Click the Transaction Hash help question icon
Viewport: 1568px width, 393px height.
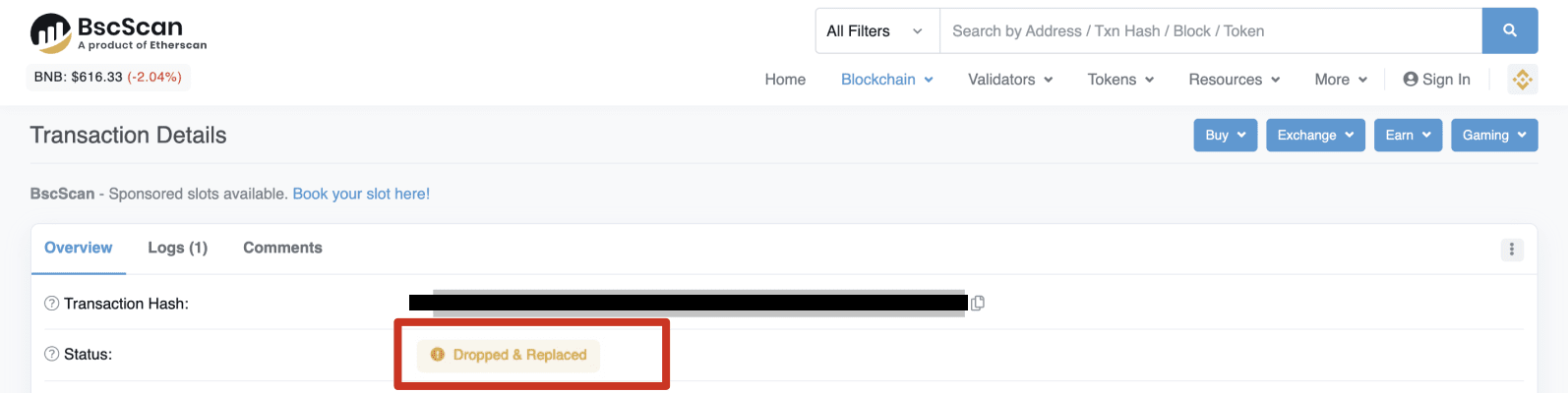click(x=52, y=304)
